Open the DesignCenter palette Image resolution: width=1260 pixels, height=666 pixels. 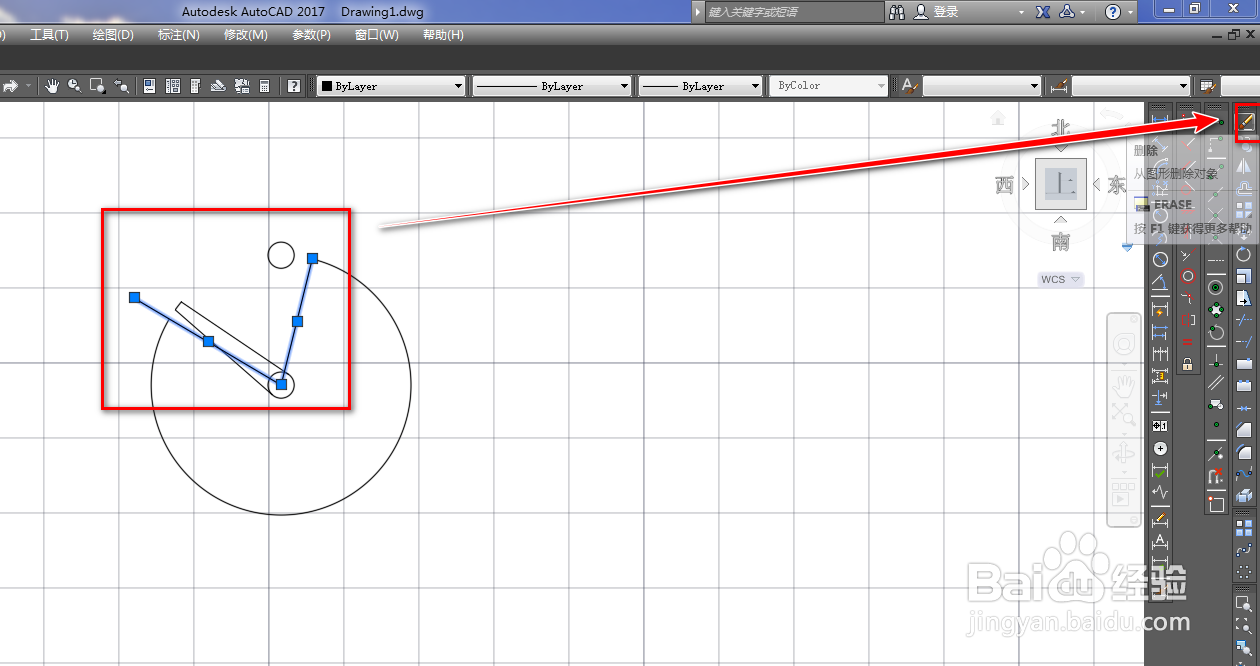(173, 86)
